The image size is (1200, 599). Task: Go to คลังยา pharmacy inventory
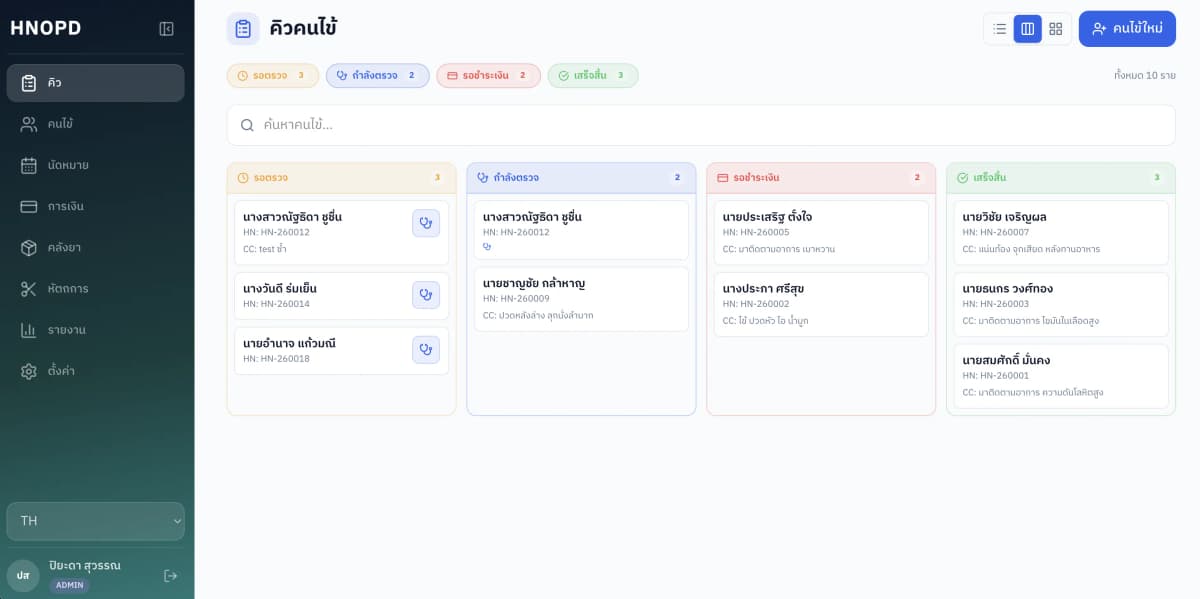(95, 247)
